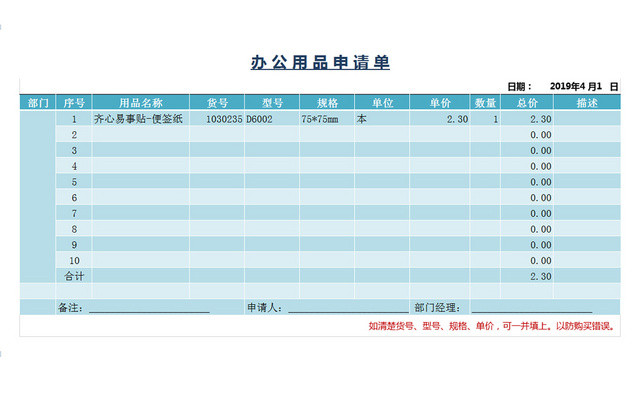Select serial number 7 cell
The width and height of the screenshot is (640, 402).
coord(74,213)
